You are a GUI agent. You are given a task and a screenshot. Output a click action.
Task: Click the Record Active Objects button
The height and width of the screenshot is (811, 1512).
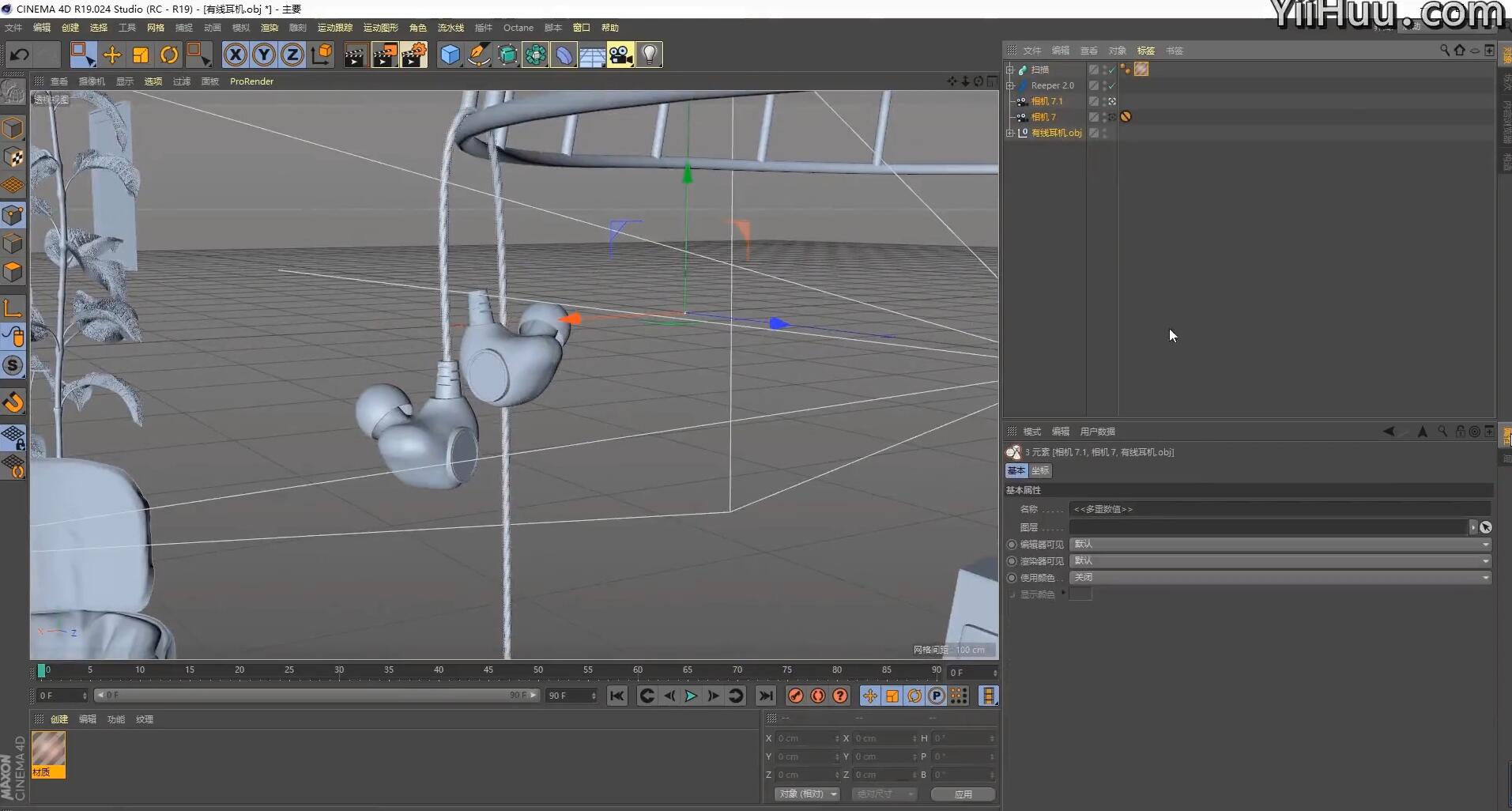coord(796,696)
